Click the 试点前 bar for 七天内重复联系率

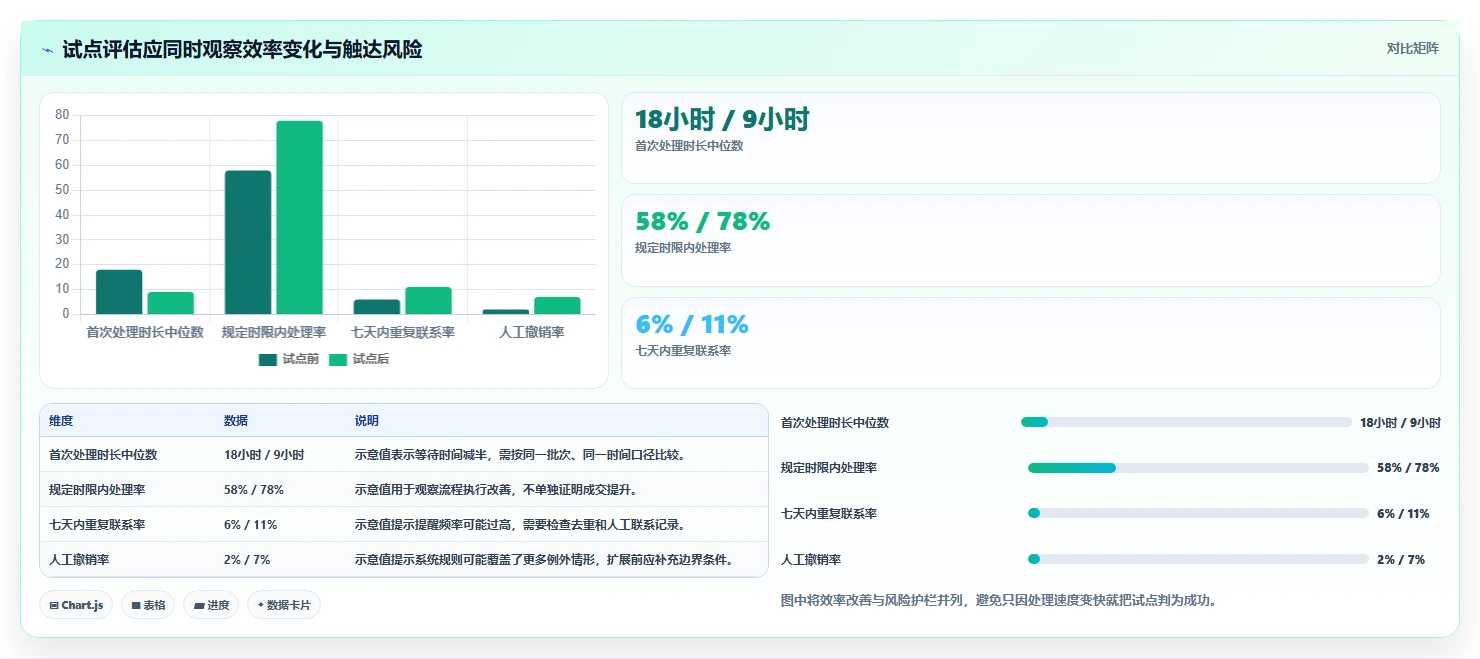pyautogui.click(x=377, y=307)
